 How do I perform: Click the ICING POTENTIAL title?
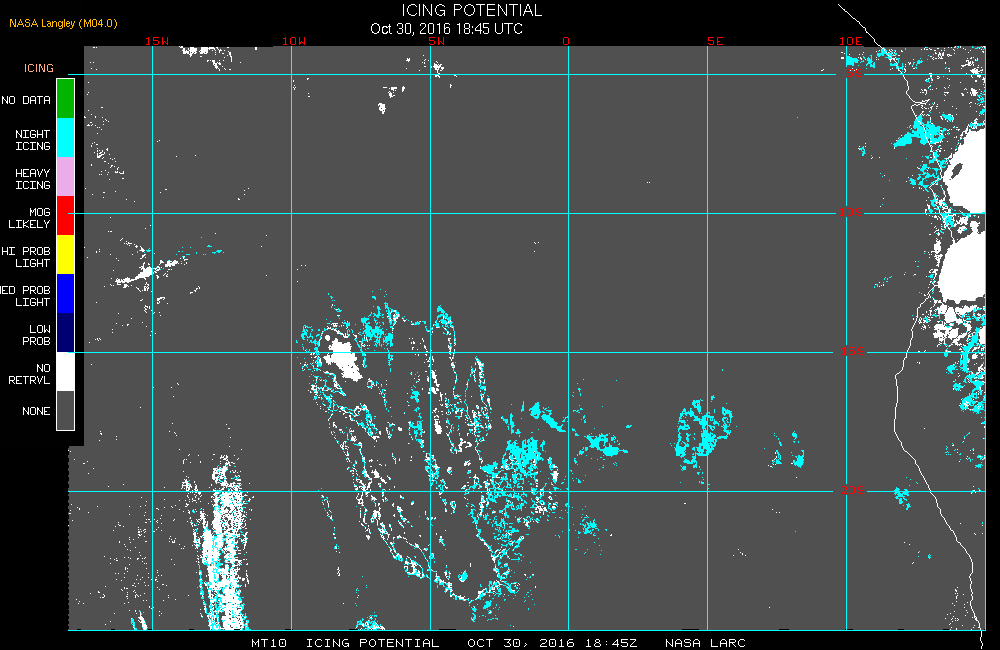[471, 10]
